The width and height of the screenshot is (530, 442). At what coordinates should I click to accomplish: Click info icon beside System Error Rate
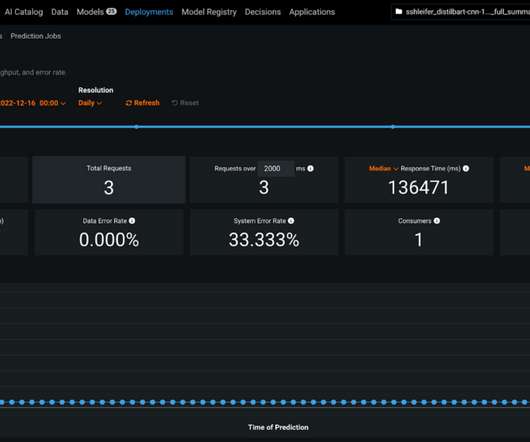pos(291,221)
